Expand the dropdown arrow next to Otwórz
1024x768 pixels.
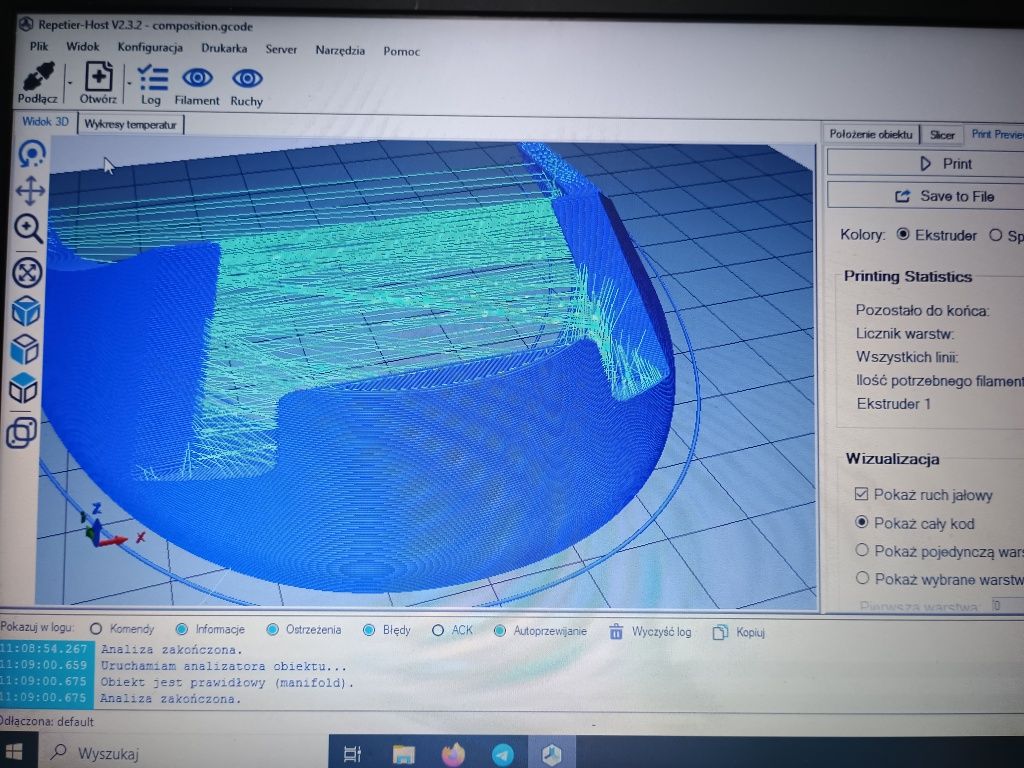coord(129,84)
